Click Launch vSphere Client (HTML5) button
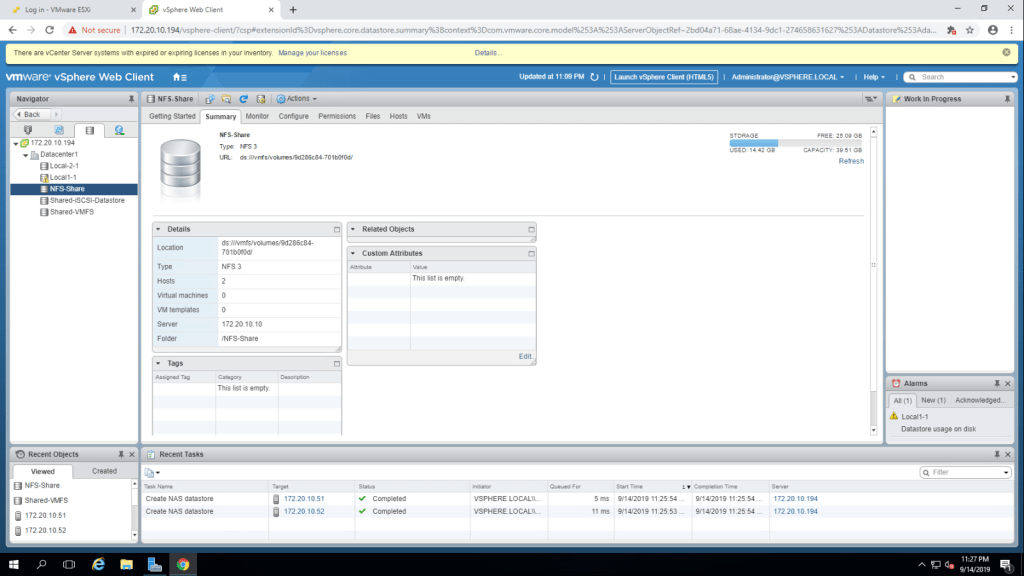 point(664,77)
